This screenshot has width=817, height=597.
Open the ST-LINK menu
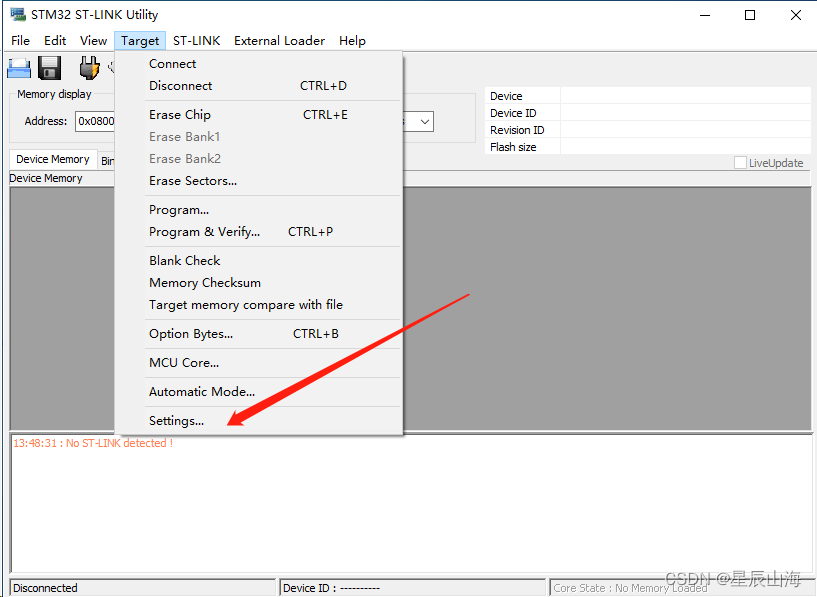click(x=196, y=41)
